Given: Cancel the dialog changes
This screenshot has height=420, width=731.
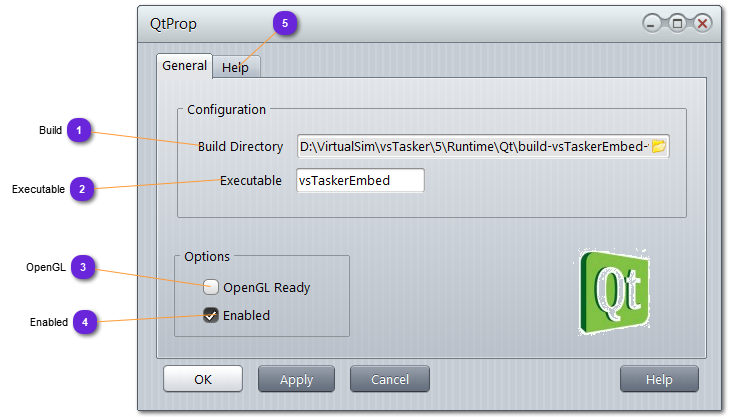Looking at the screenshot, I should point(389,379).
